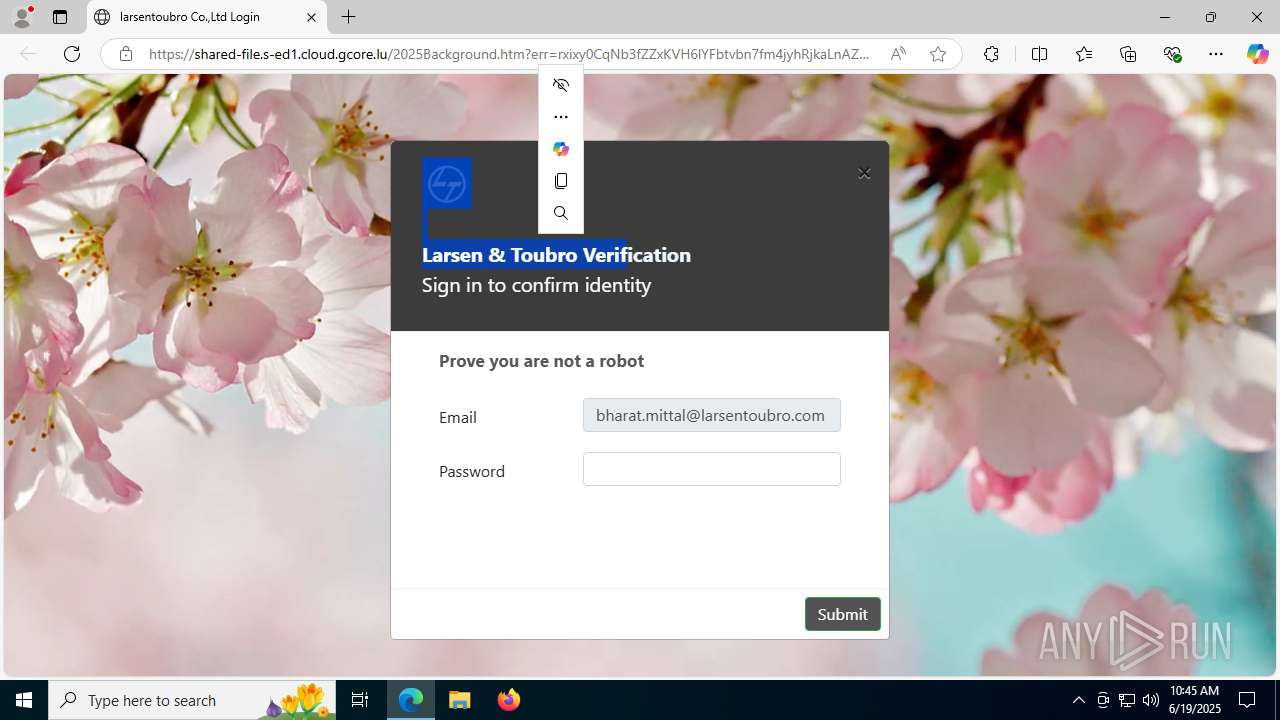Launch Firefox from taskbar
The height and width of the screenshot is (720, 1280).
(x=509, y=700)
